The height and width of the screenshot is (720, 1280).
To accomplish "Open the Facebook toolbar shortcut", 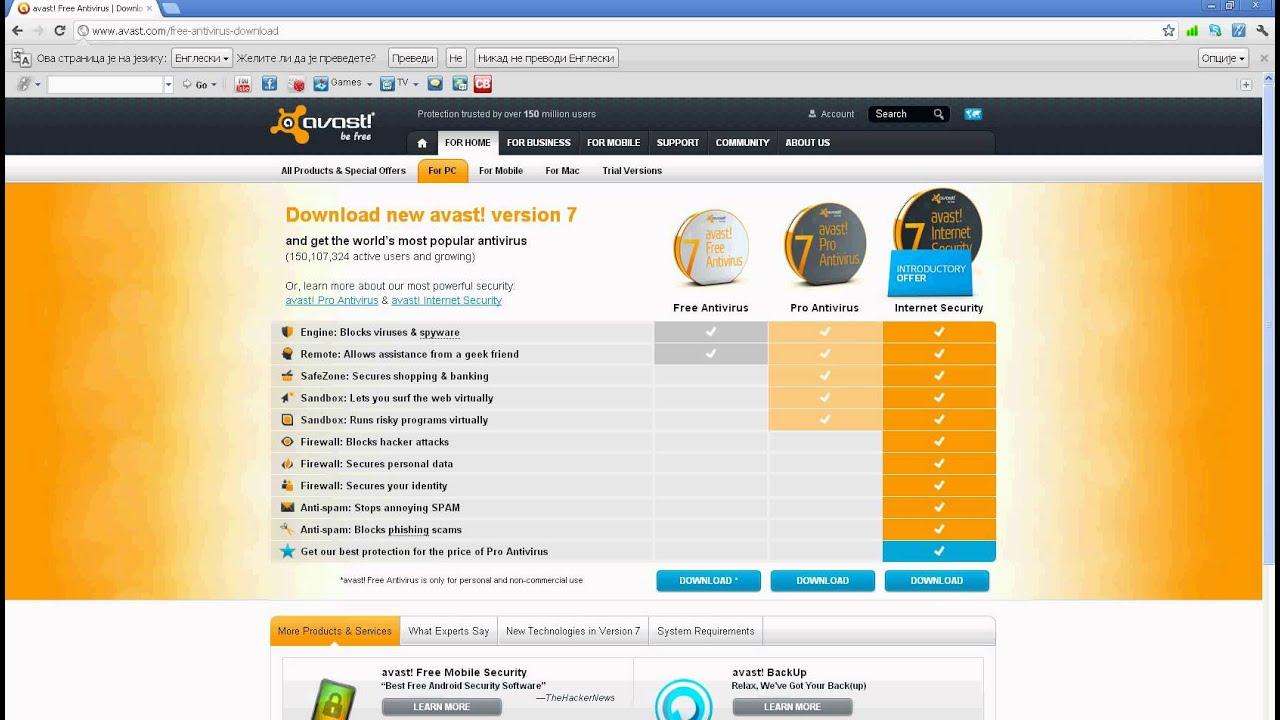I will [x=269, y=84].
